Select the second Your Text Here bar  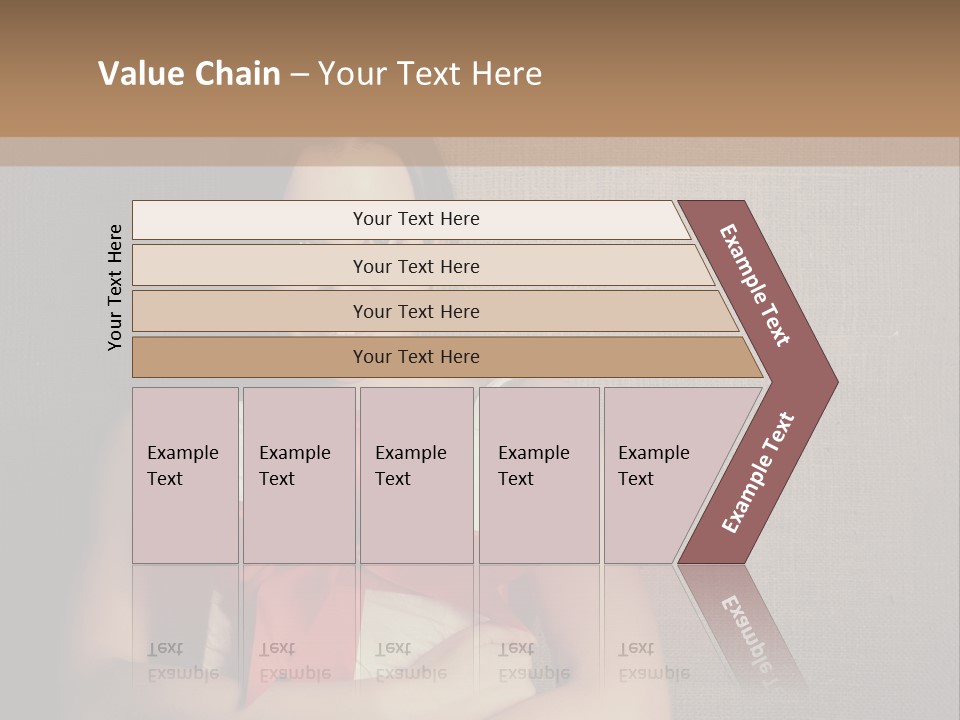[x=415, y=266]
